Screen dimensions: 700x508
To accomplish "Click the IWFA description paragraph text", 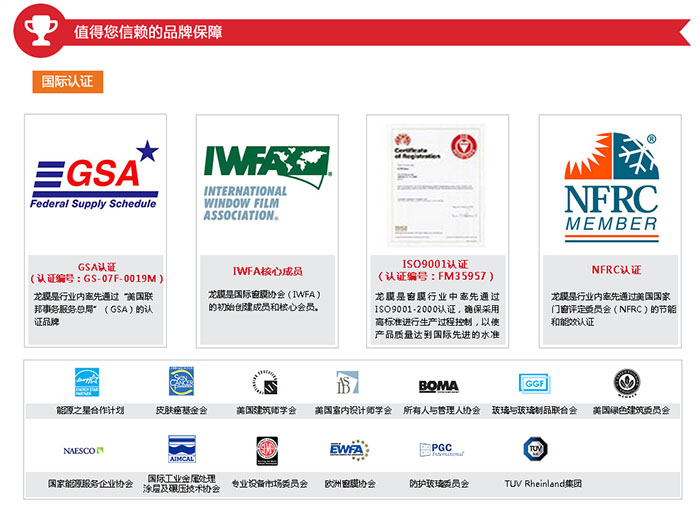I will click(265, 301).
